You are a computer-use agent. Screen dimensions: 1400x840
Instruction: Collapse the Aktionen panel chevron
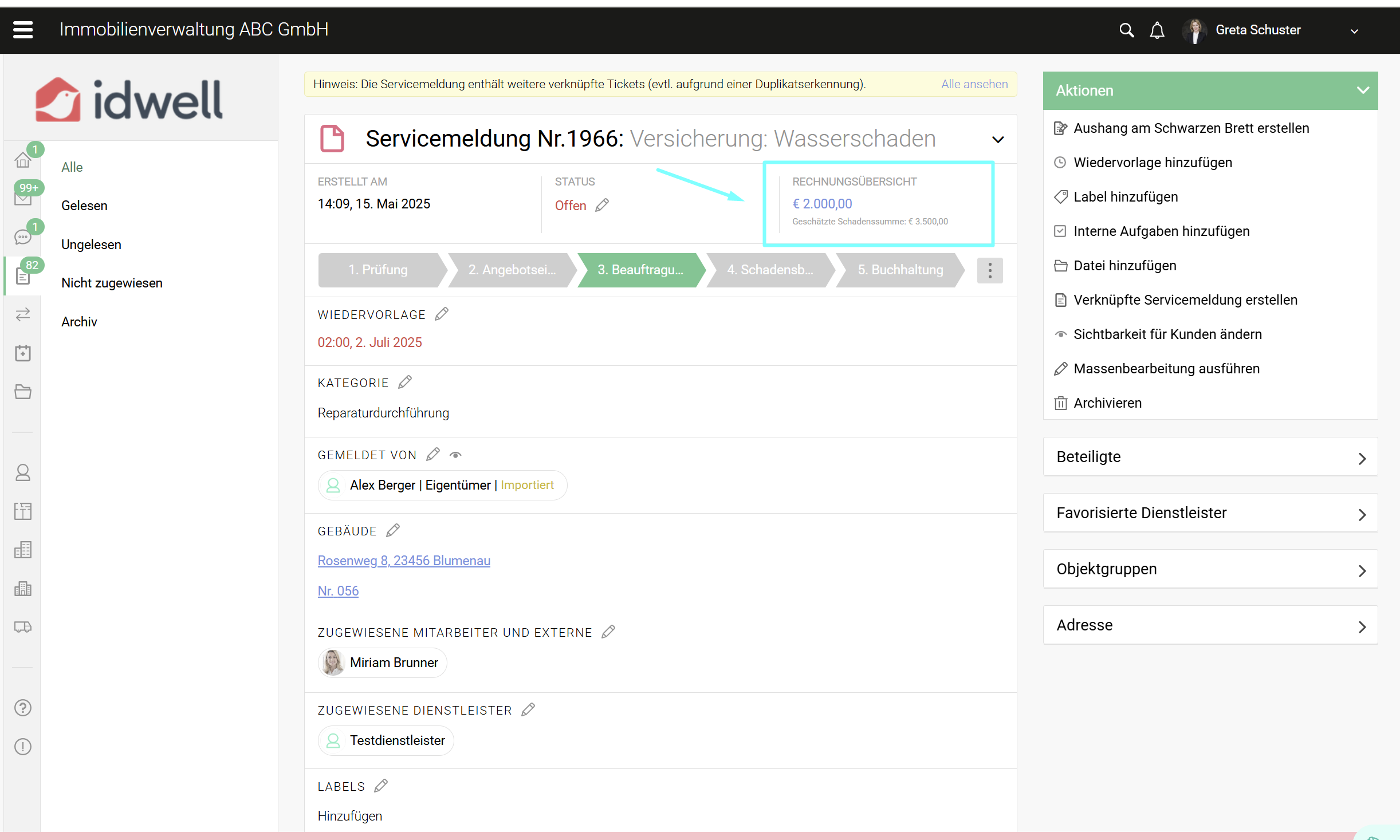[1363, 90]
